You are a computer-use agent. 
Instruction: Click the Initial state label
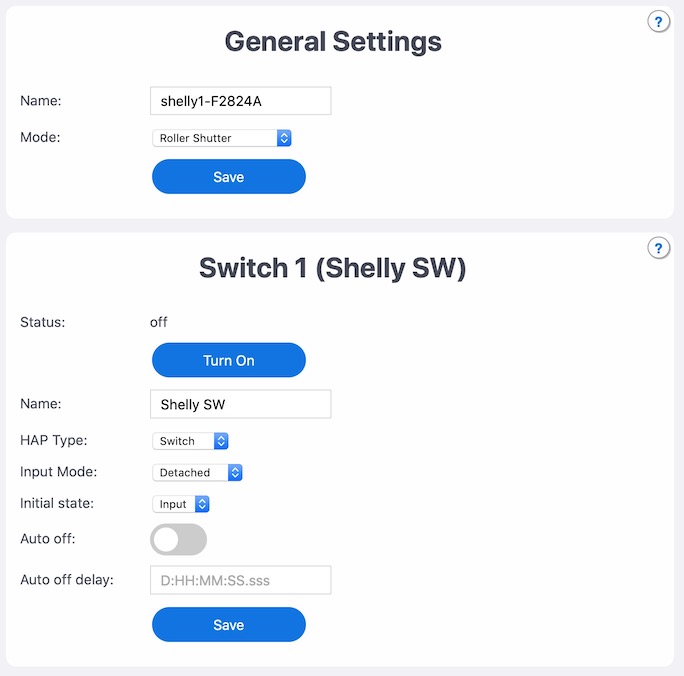[57, 504]
